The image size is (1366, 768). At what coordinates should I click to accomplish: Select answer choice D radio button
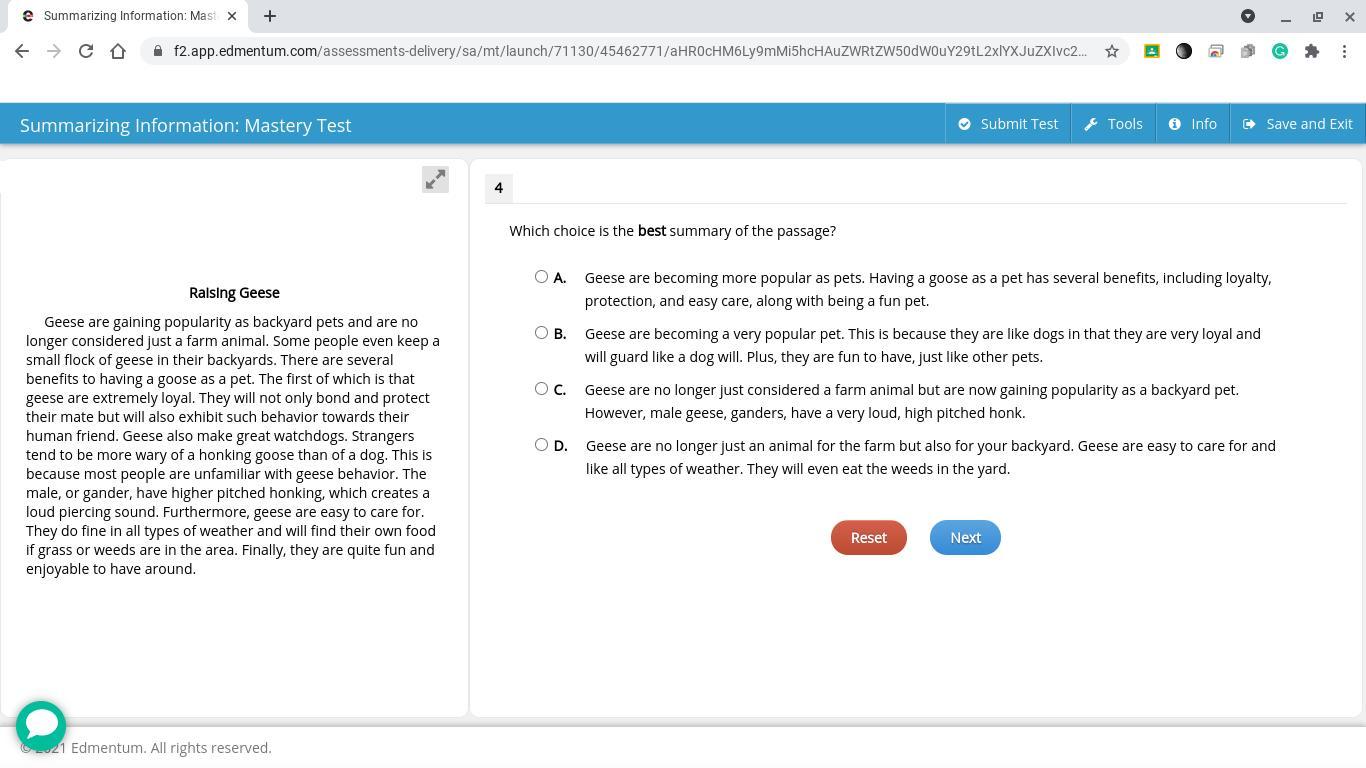pyautogui.click(x=541, y=445)
